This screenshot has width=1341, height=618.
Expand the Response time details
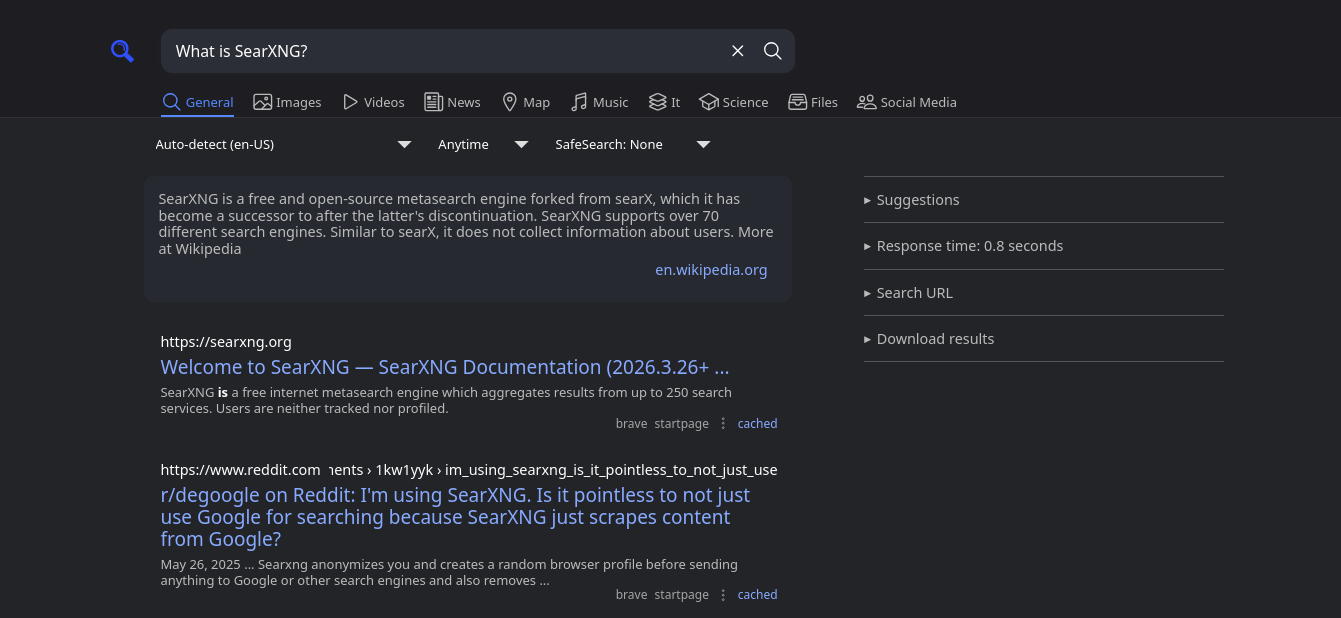[x=1043, y=246]
